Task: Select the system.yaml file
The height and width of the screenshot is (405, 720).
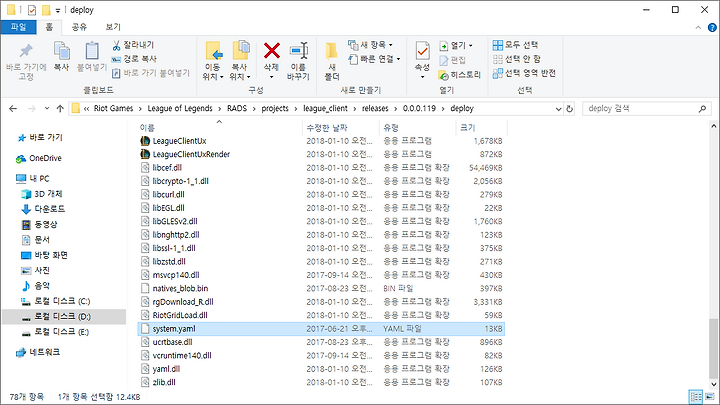Action: pyautogui.click(x=321, y=329)
